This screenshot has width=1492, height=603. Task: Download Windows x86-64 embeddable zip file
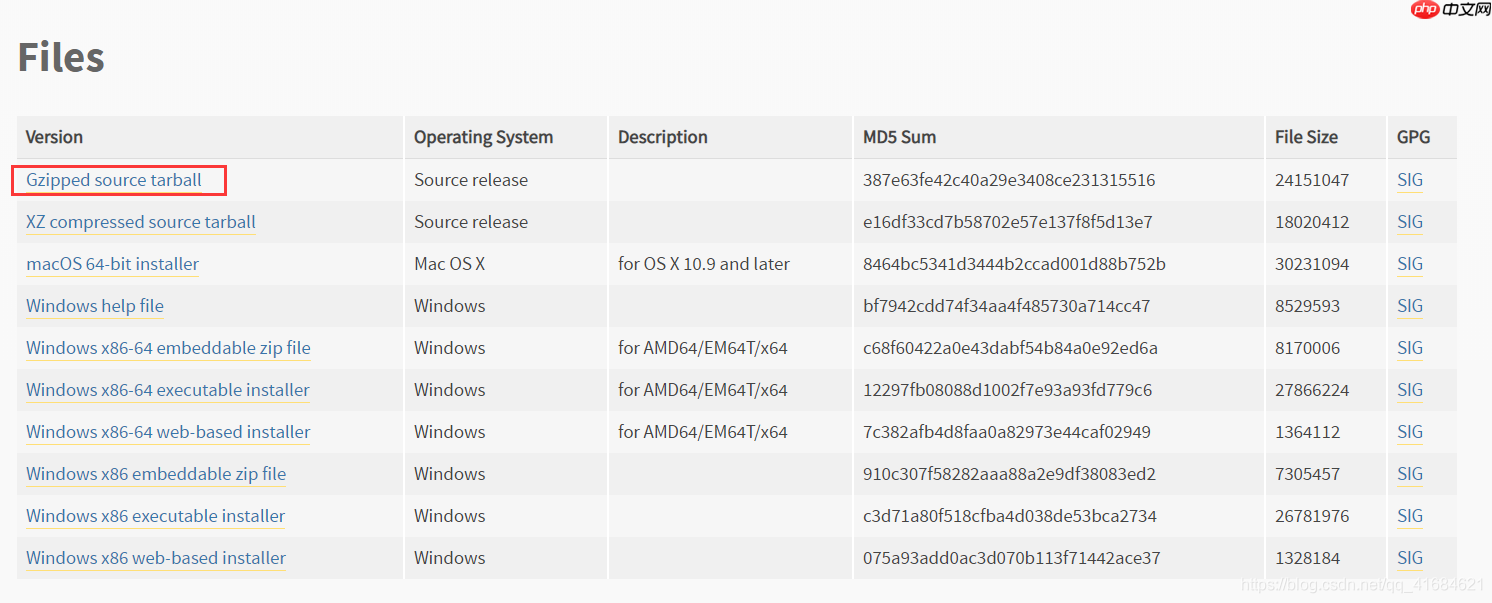tap(168, 348)
